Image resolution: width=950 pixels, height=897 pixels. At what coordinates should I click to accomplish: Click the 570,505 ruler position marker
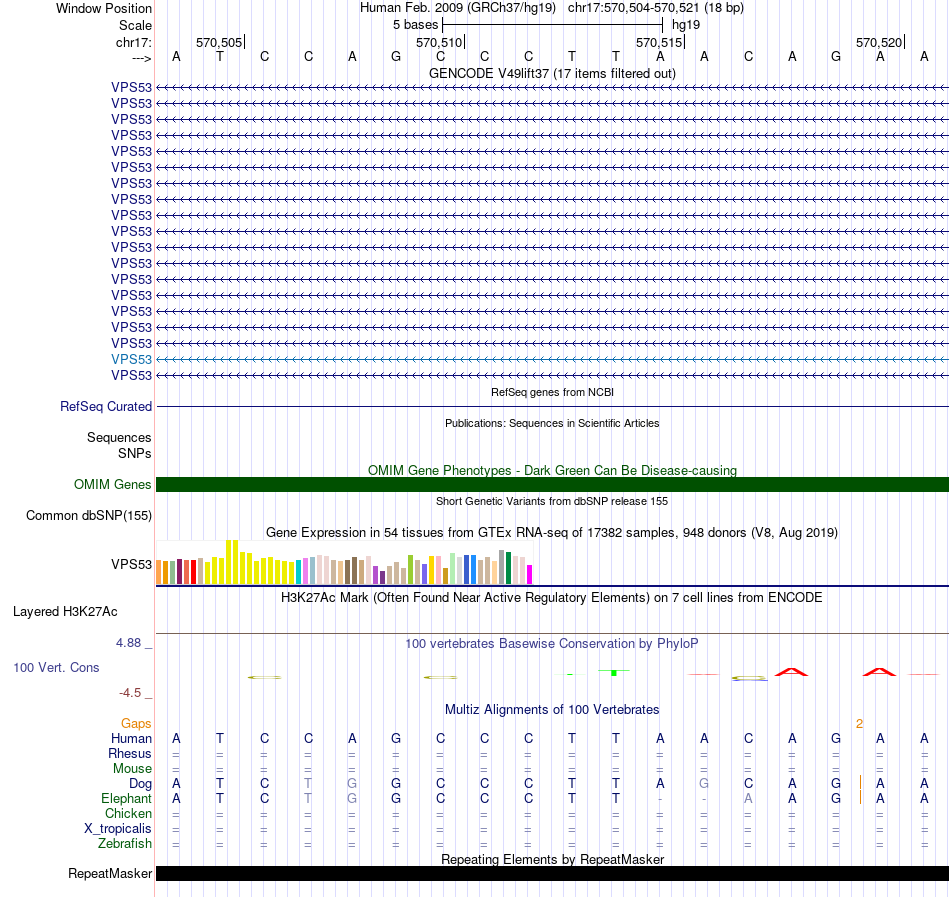(219, 42)
